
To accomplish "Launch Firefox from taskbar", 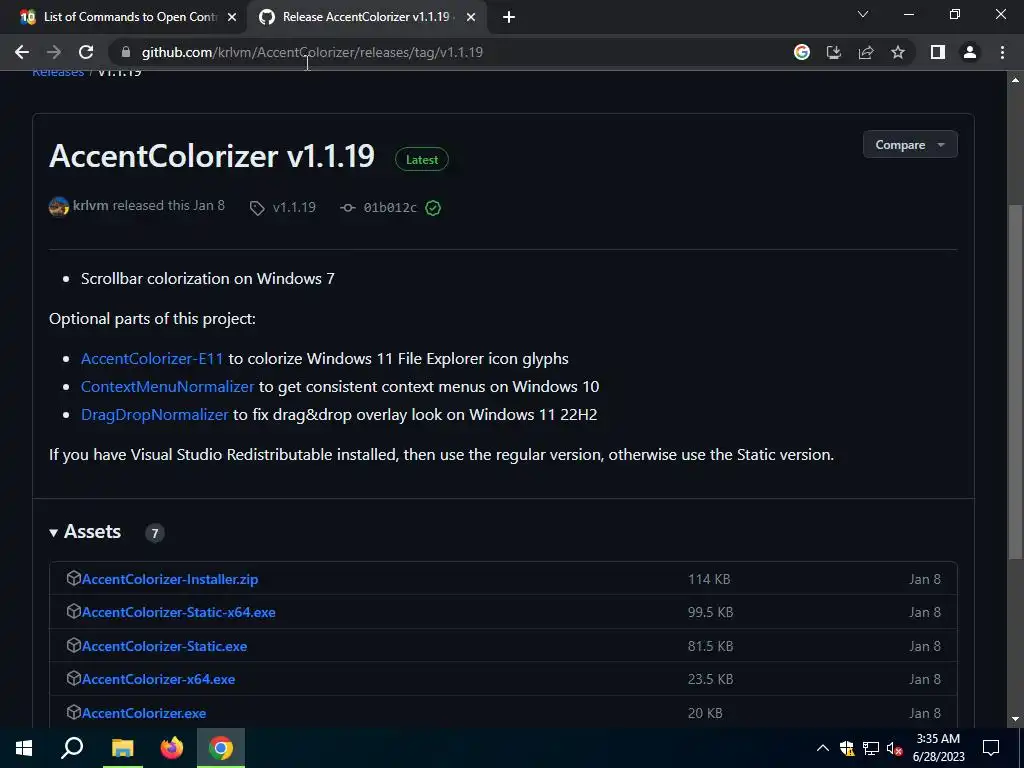I will [172, 748].
